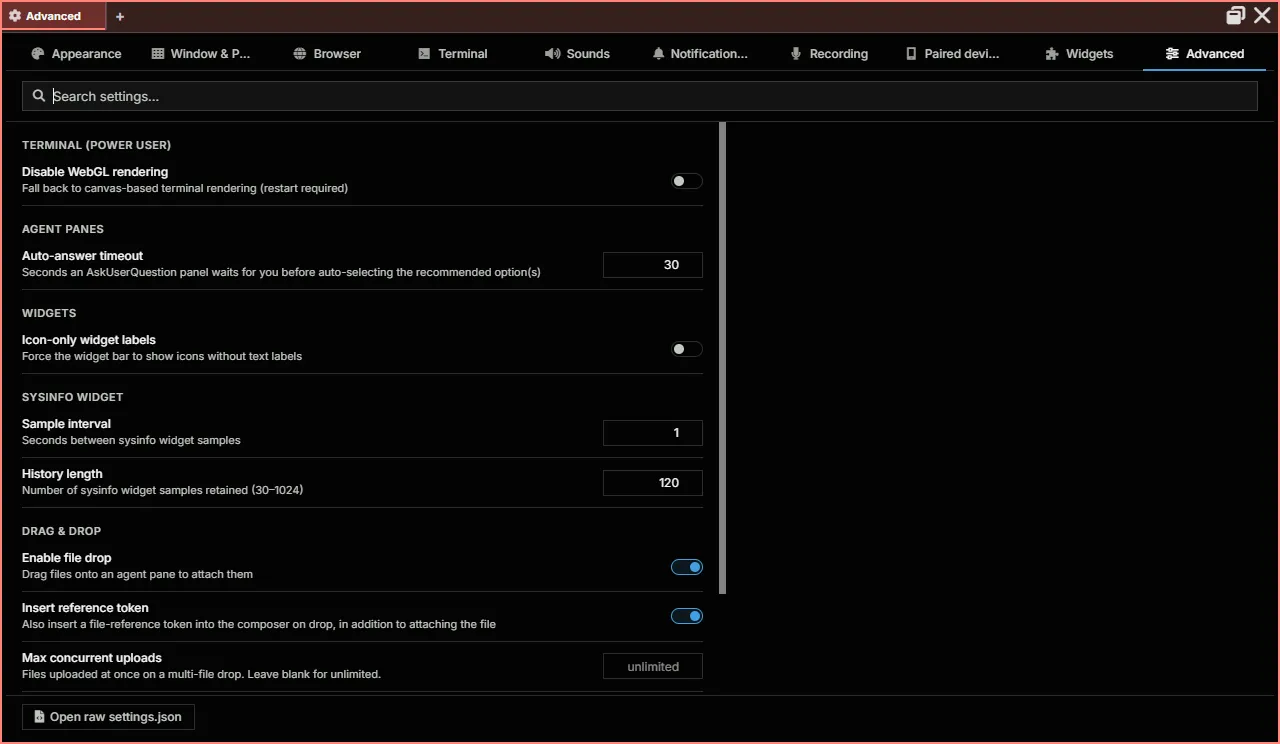Click the globe icon for Browser settings
Screen dimensions: 1280x744
tap(299, 54)
